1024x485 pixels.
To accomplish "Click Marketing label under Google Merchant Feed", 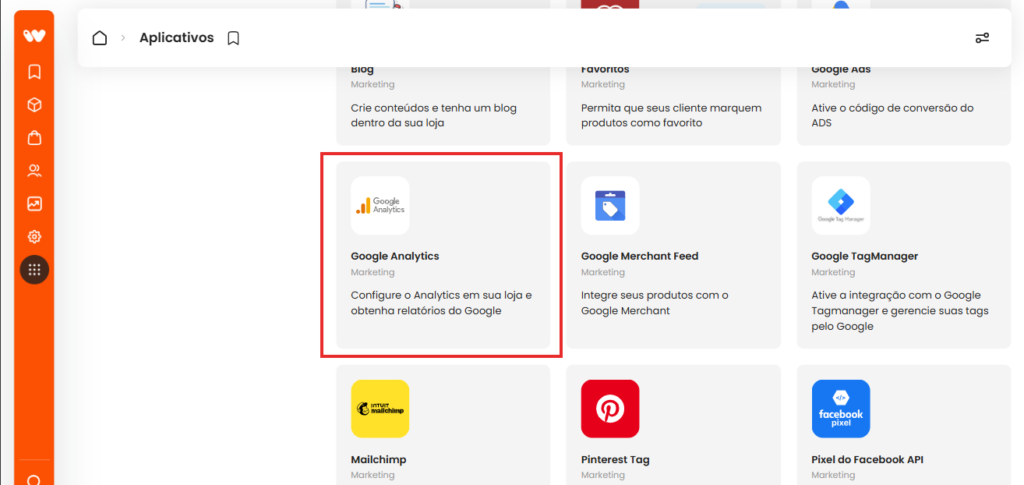I will click(603, 272).
